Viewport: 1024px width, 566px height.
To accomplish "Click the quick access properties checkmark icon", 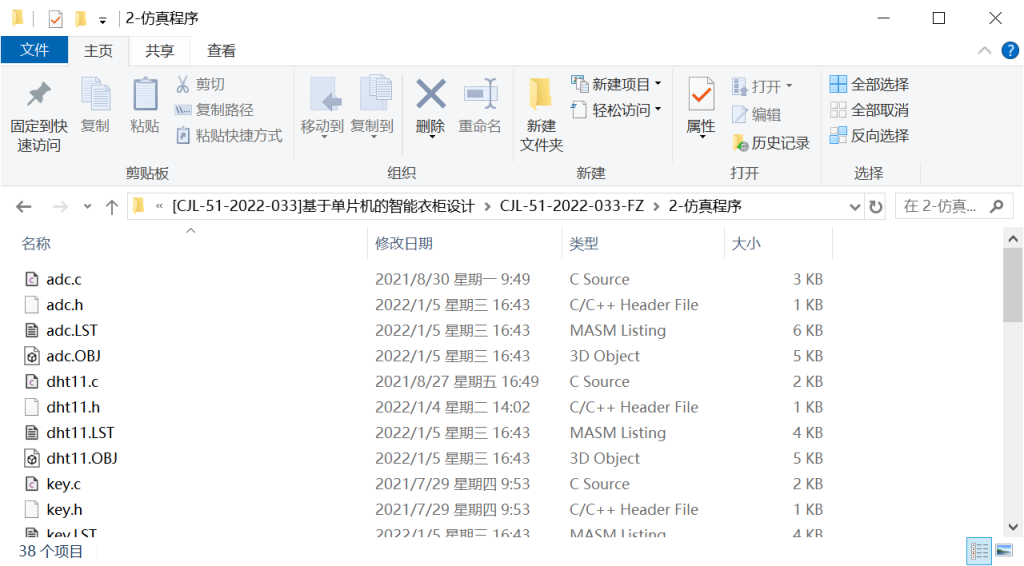I will point(56,19).
